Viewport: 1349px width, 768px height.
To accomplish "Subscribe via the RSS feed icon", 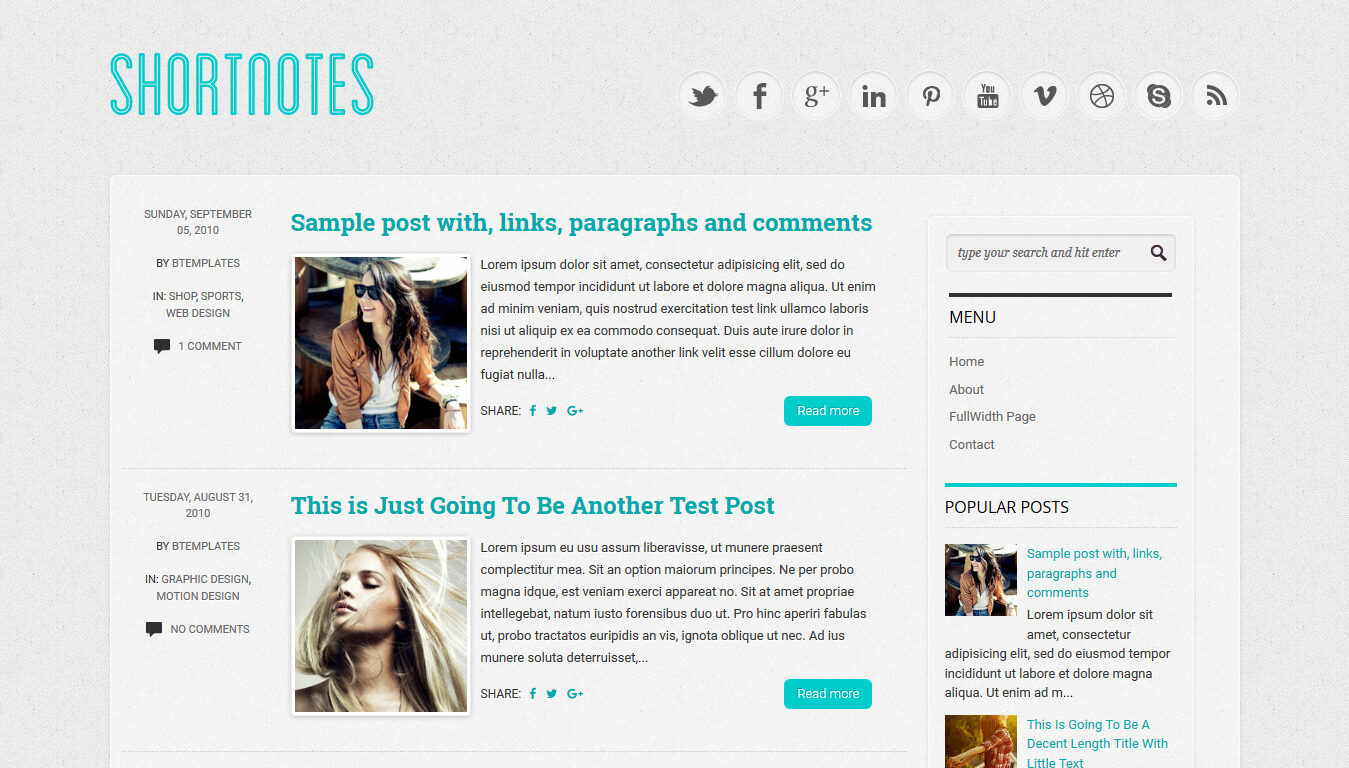I will [x=1216, y=96].
